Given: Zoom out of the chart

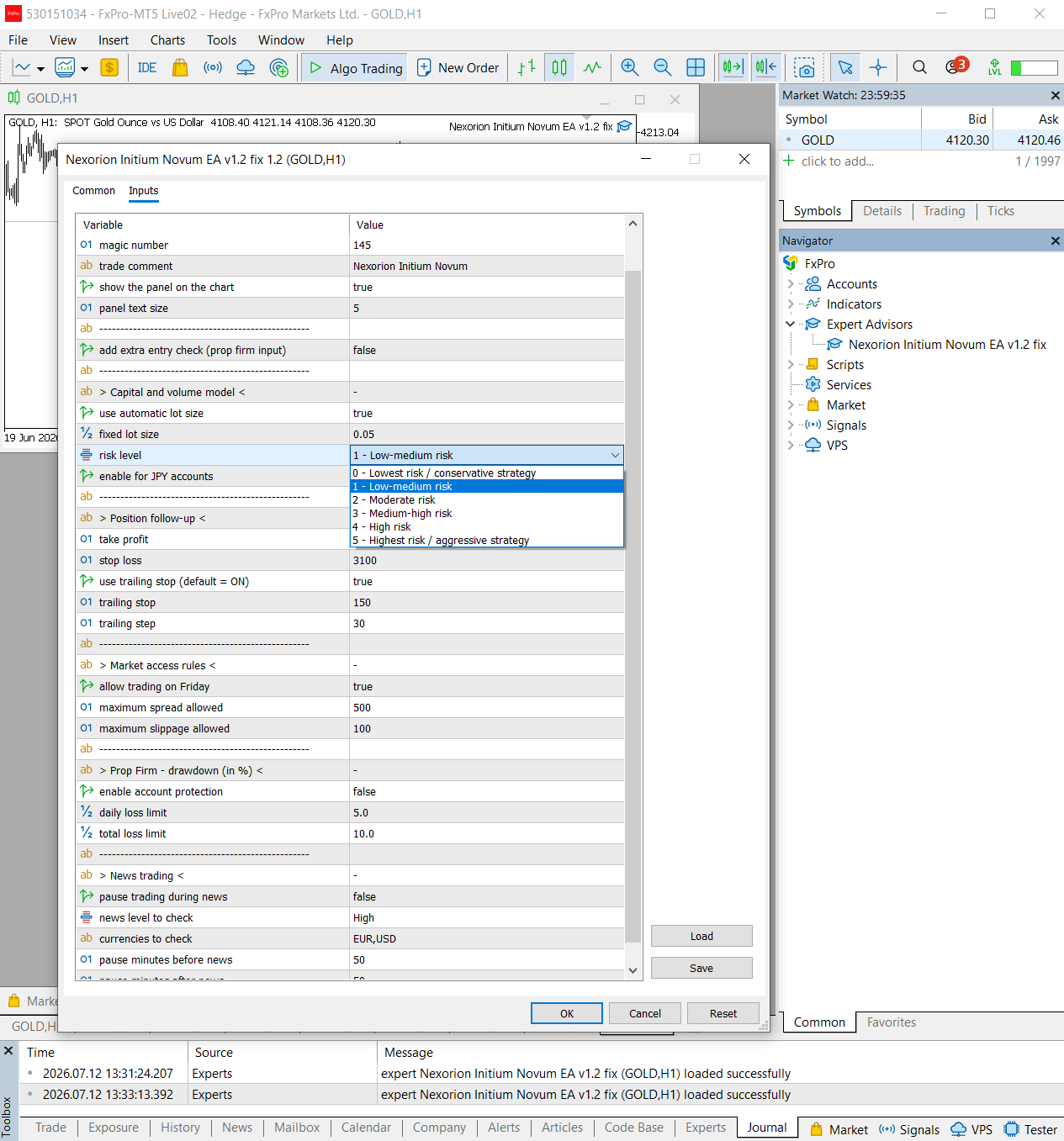Looking at the screenshot, I should pyautogui.click(x=662, y=68).
